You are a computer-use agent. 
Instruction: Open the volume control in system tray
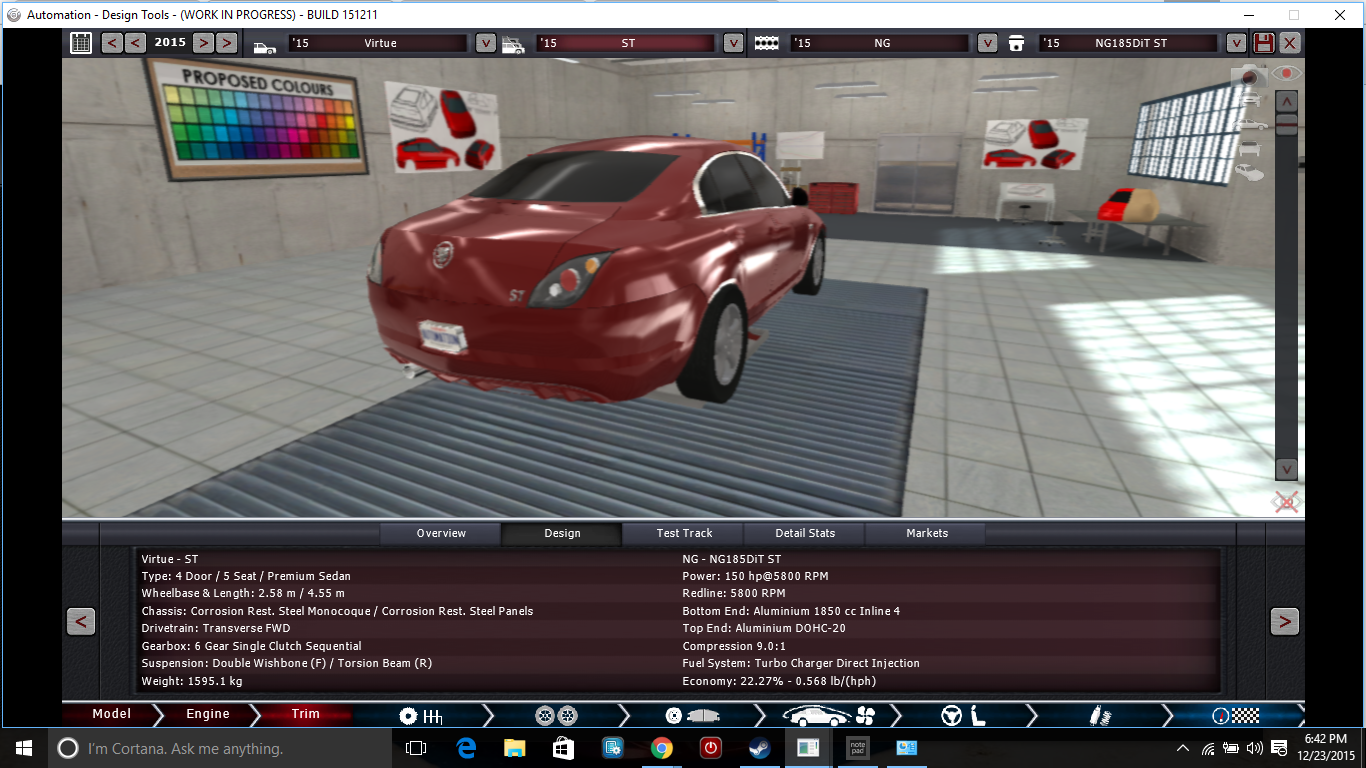[x=1255, y=748]
